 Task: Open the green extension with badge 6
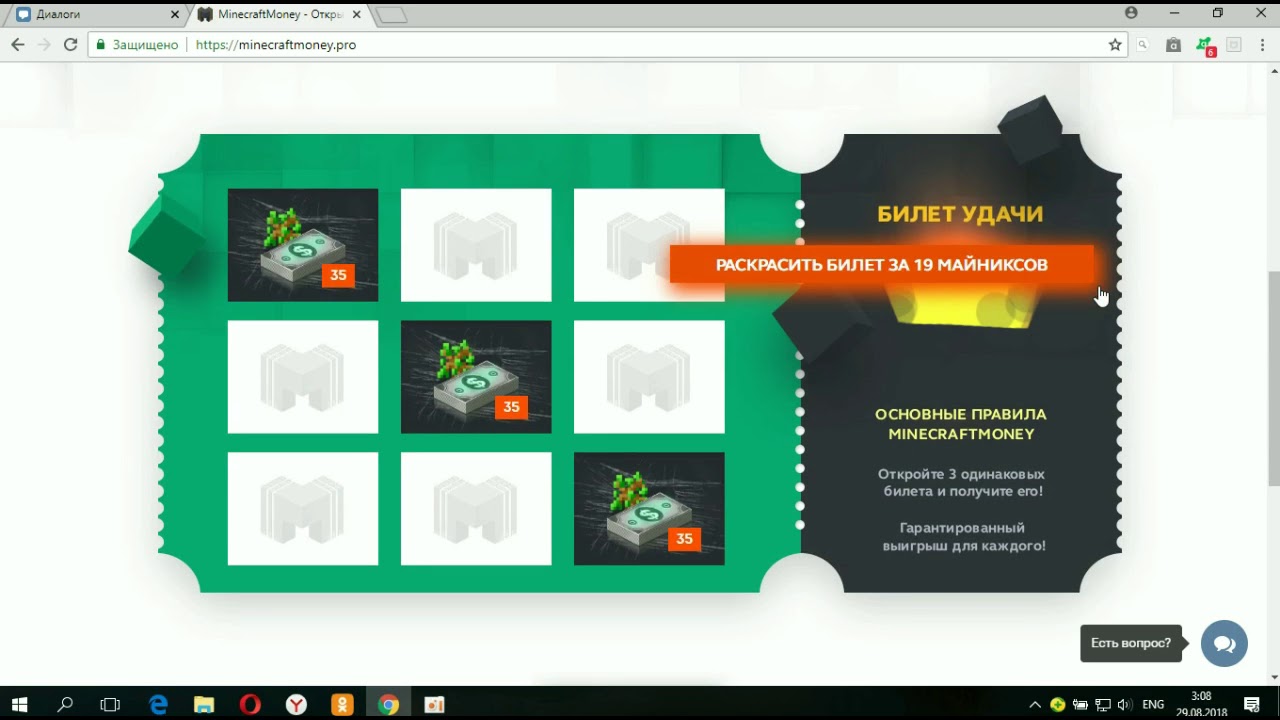coord(1205,46)
